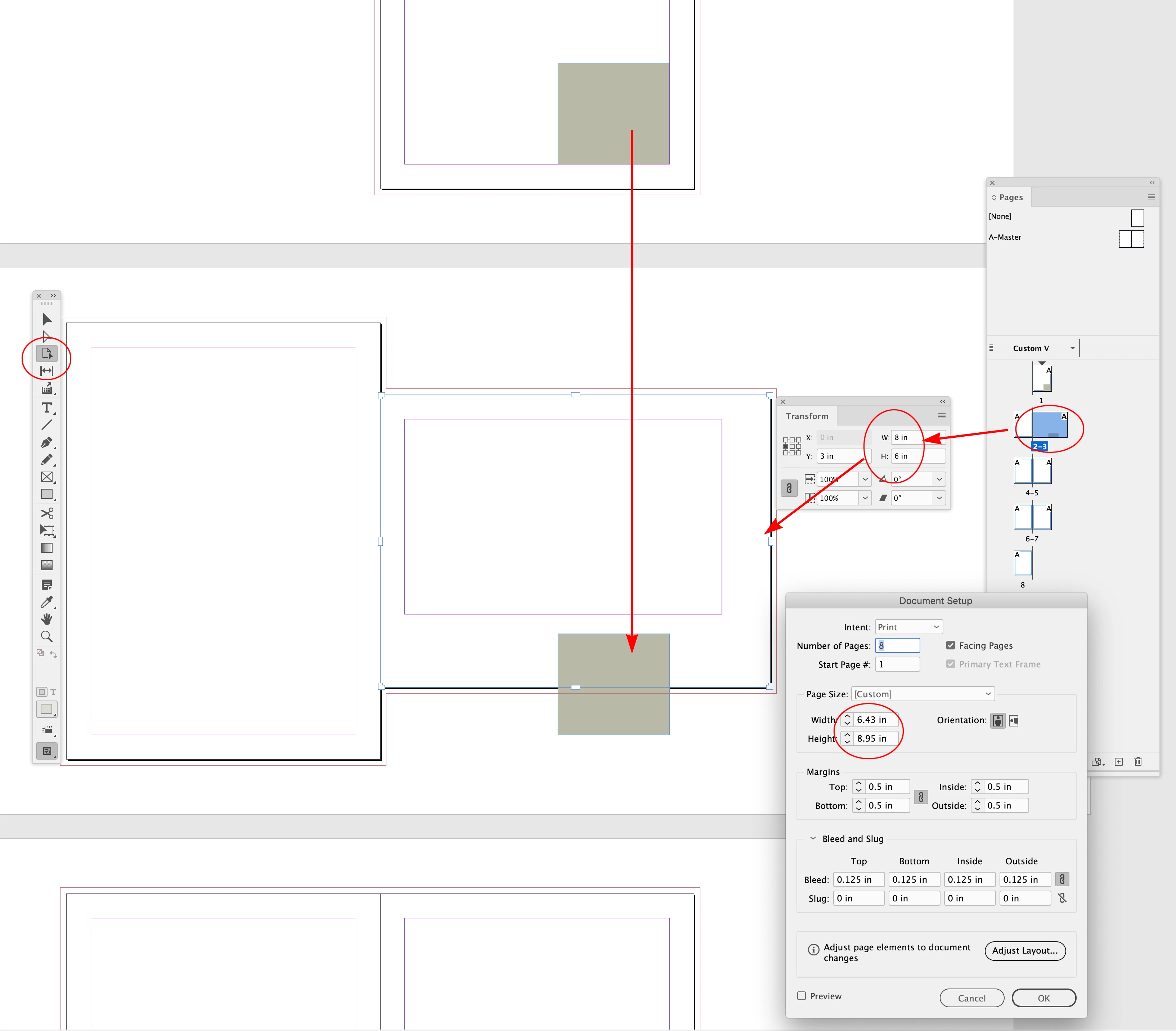Click the delete page trash icon

click(x=1137, y=762)
